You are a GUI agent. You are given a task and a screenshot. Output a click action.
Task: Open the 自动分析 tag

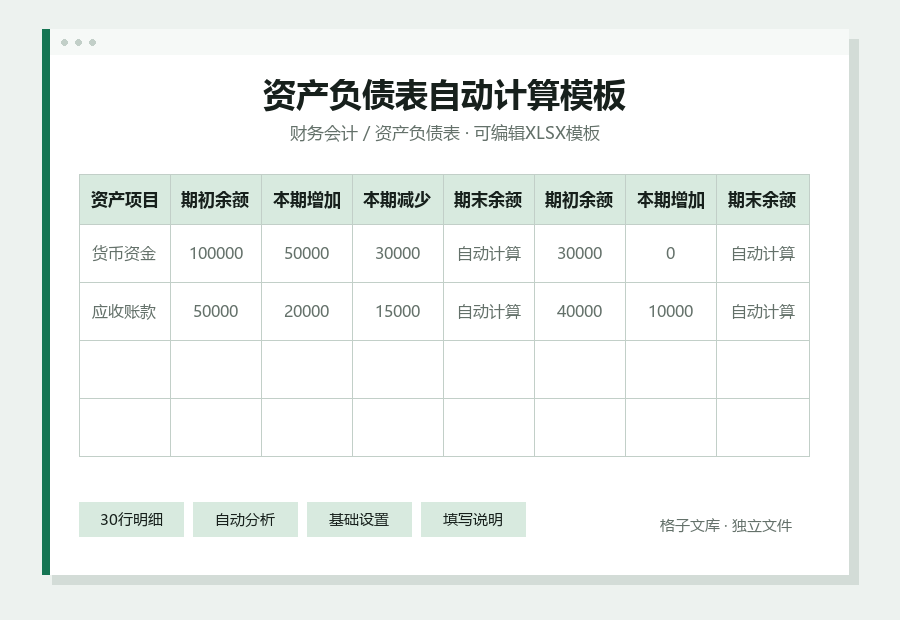pyautogui.click(x=245, y=520)
